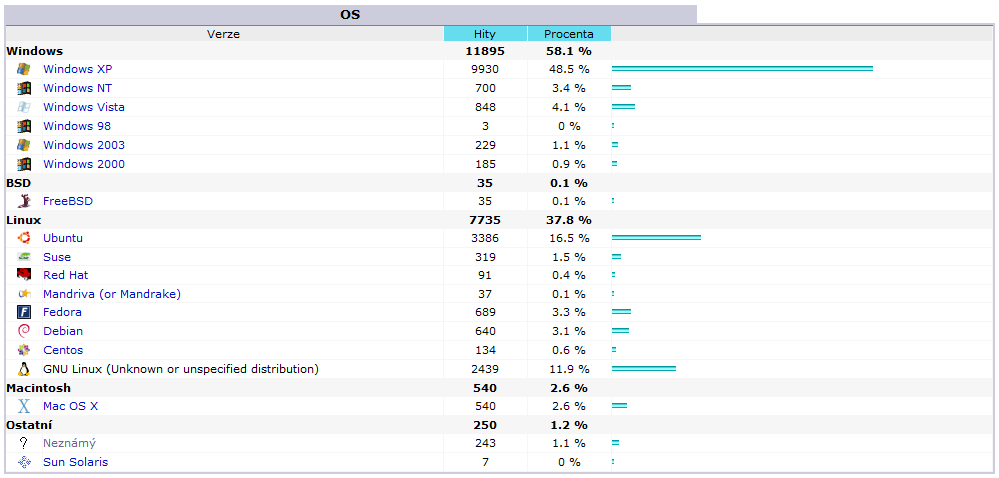Screen dimensions: 999x478
Task: Click the Windows 2003 logo icon
Action: [x=24, y=145]
